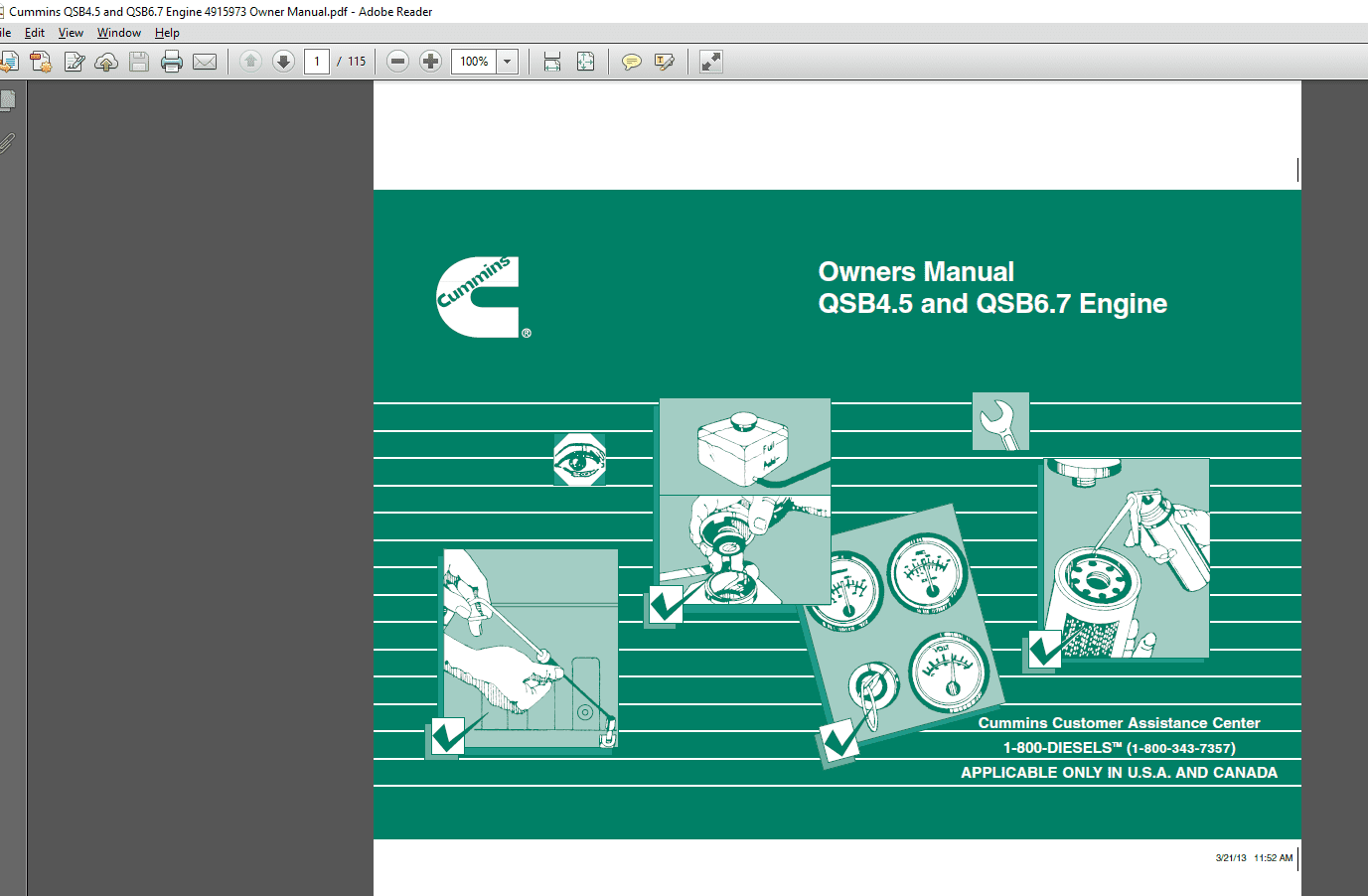The width and height of the screenshot is (1368, 896).
Task: Click the page number input field
Action: pos(317,62)
